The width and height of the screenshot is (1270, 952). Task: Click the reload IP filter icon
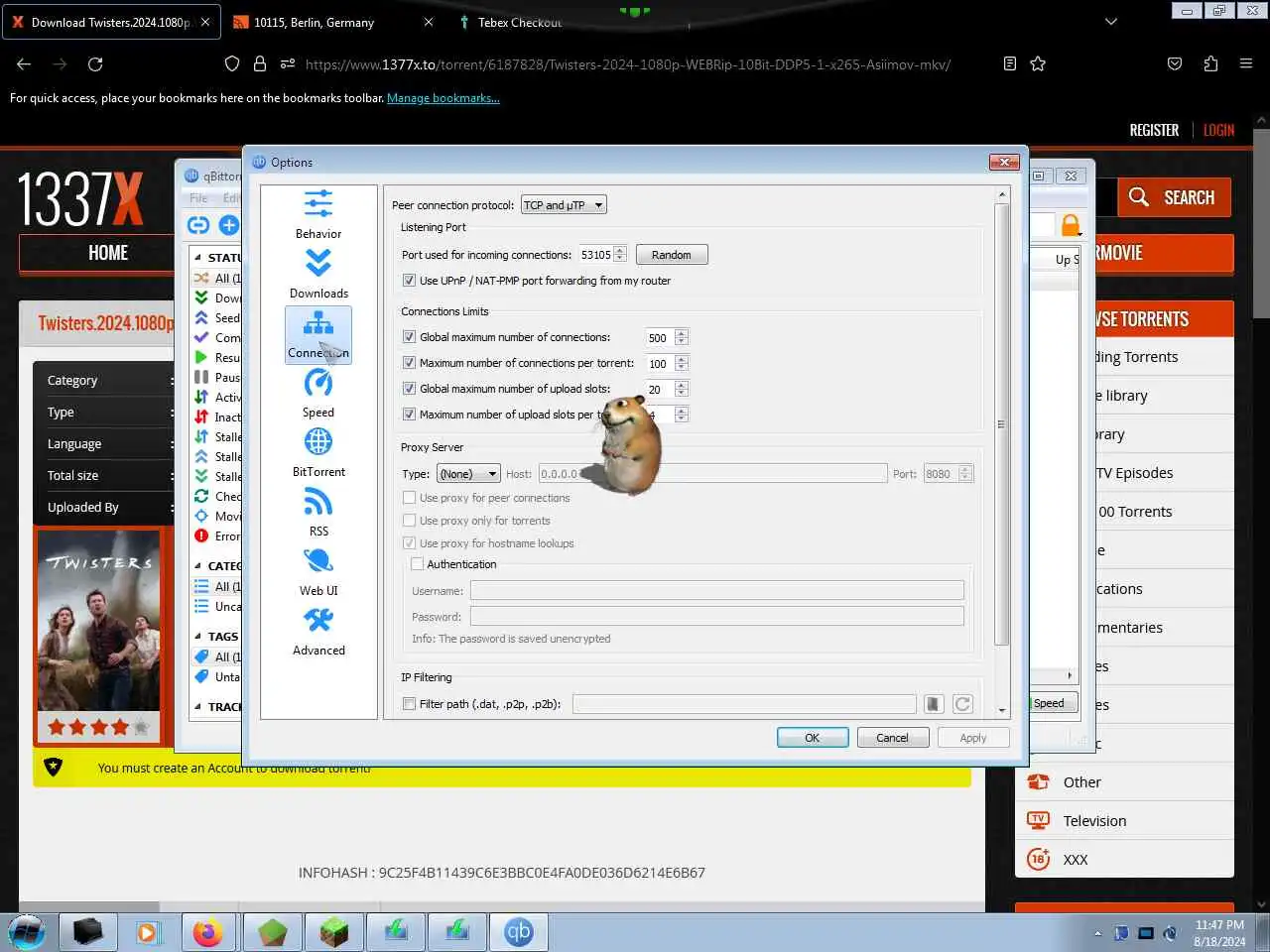(x=962, y=704)
